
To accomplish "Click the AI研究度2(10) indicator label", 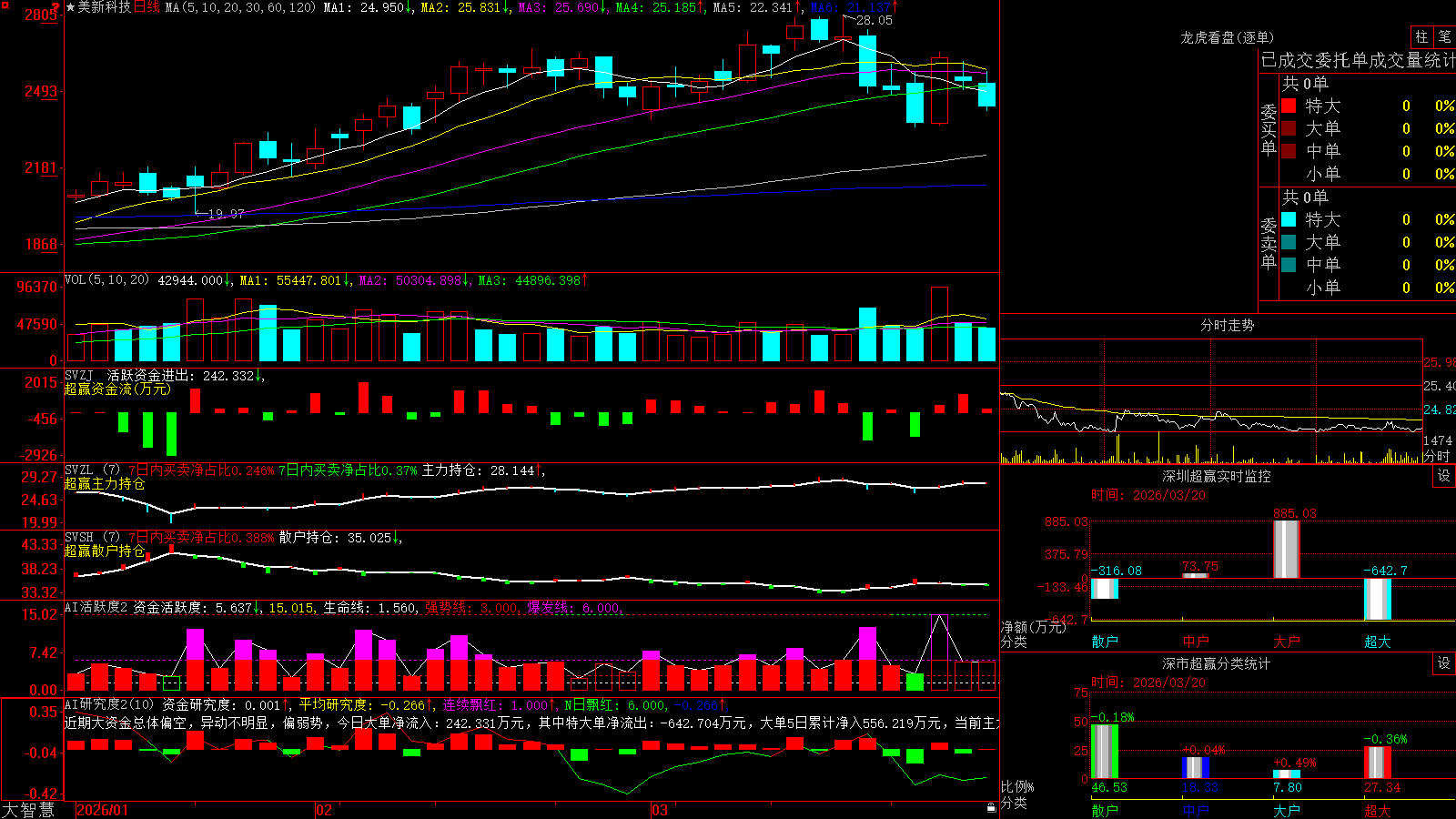I will tap(110, 704).
